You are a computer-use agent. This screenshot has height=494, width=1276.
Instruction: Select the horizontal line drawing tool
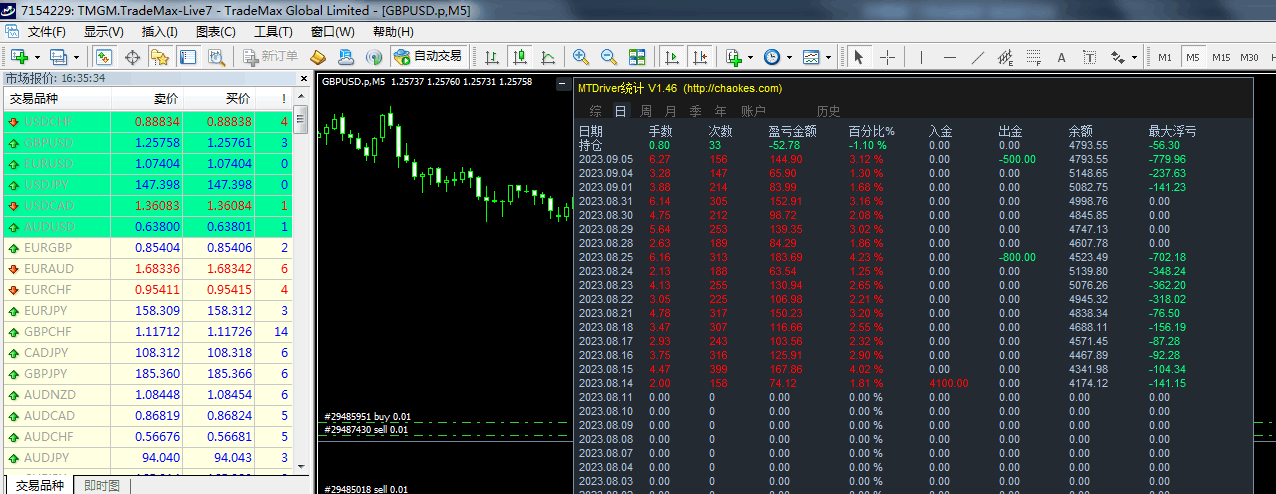tap(949, 57)
